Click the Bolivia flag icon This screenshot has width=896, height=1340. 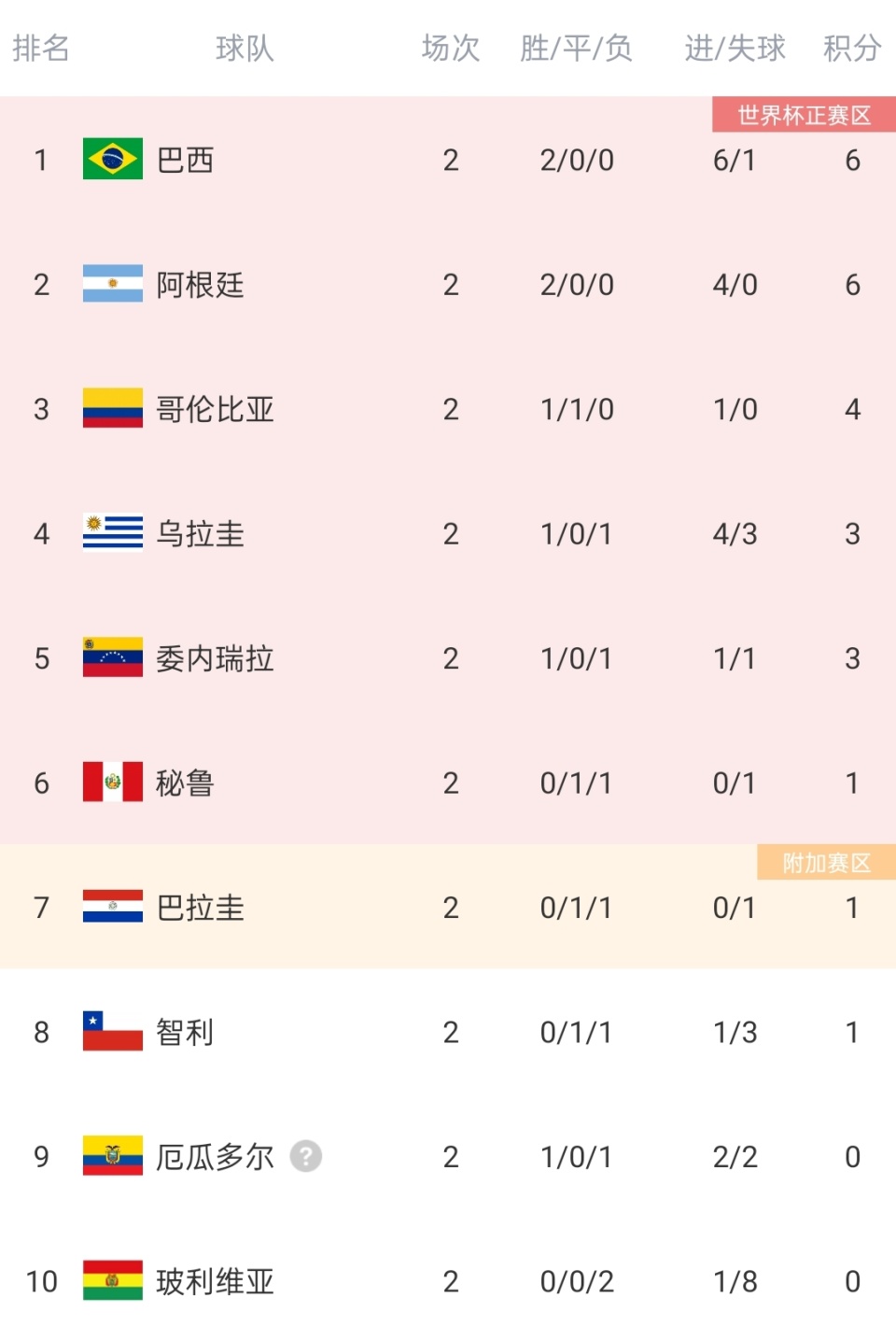point(112,1281)
